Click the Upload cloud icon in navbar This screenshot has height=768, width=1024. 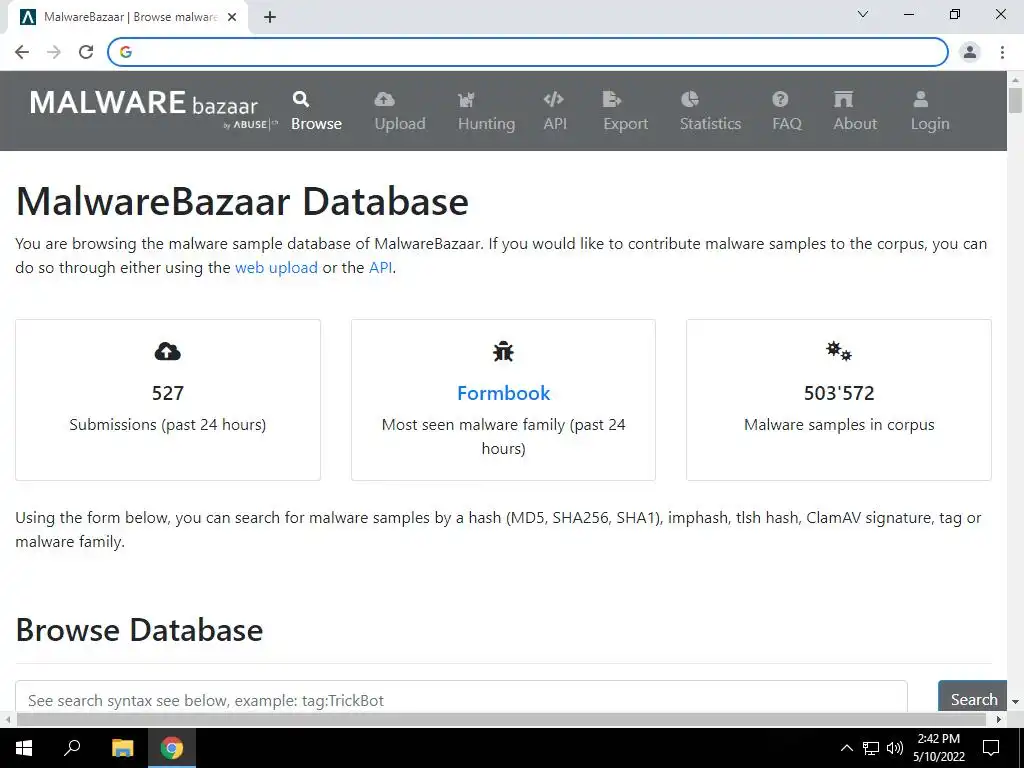(384, 99)
